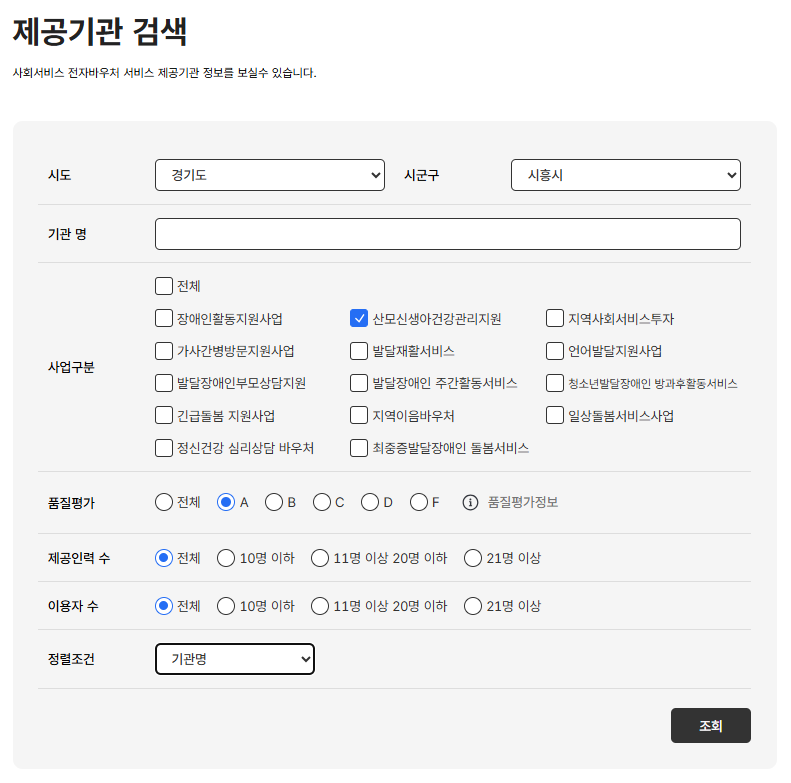Select the F grade radio button

419,502
